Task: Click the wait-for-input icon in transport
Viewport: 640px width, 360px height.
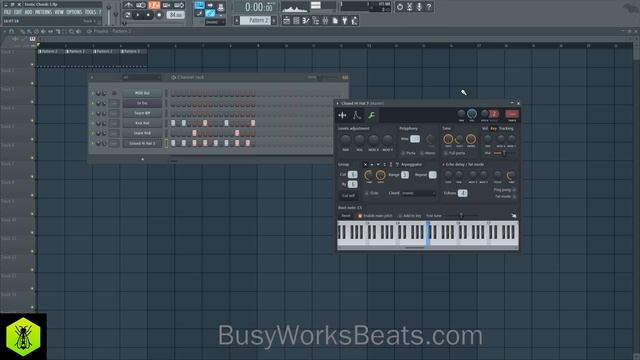Action: pyautogui.click(x=141, y=5)
